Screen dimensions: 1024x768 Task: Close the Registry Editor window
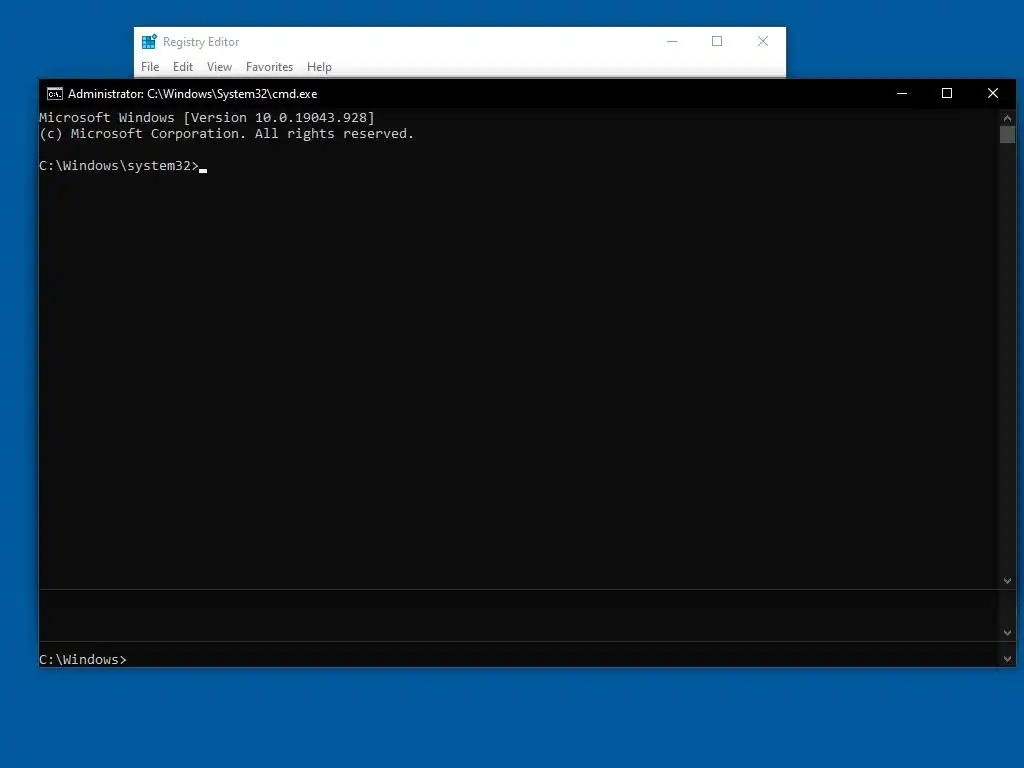point(763,41)
